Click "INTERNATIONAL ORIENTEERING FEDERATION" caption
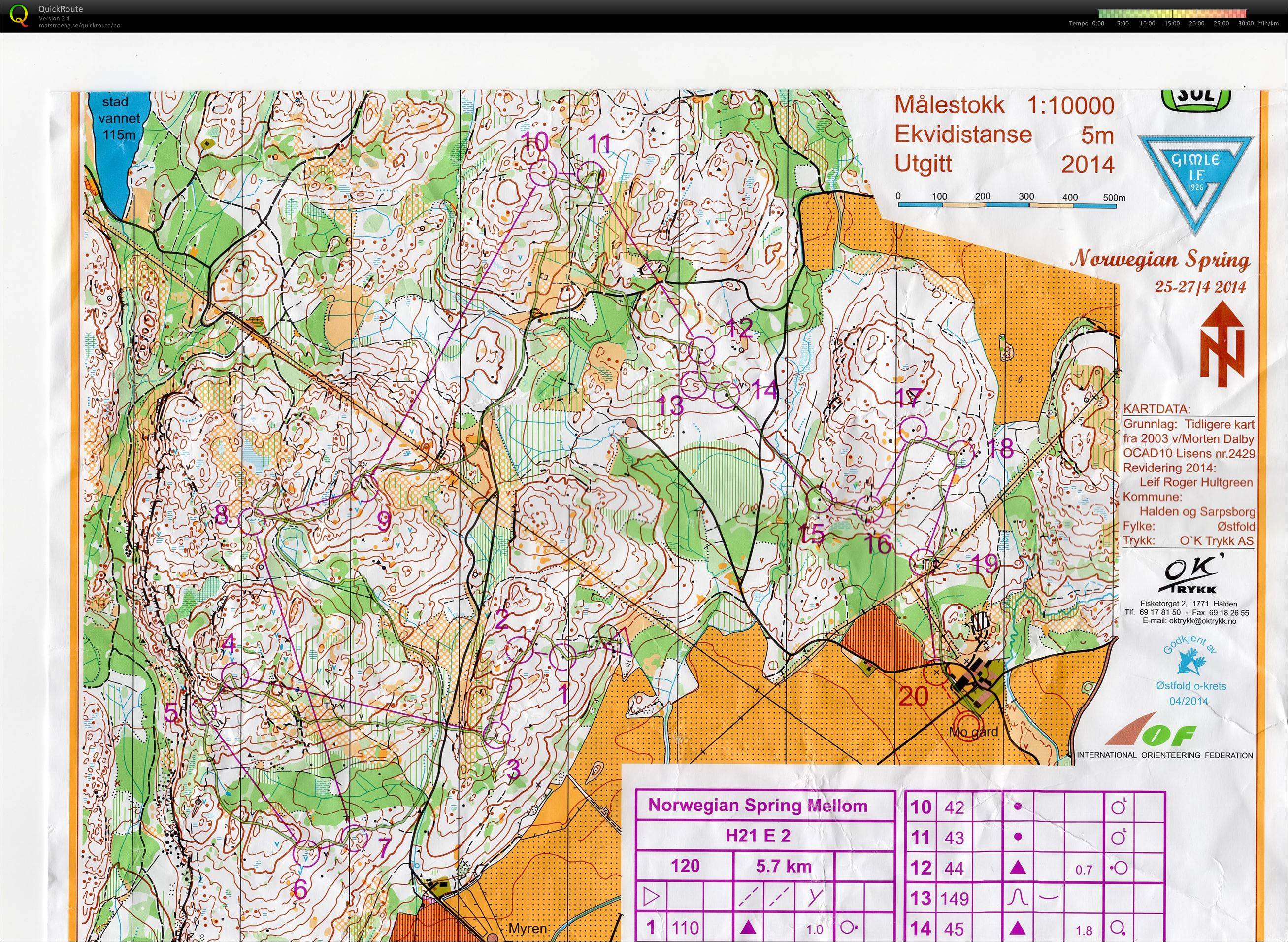The height and width of the screenshot is (942, 1288). coord(1164,756)
